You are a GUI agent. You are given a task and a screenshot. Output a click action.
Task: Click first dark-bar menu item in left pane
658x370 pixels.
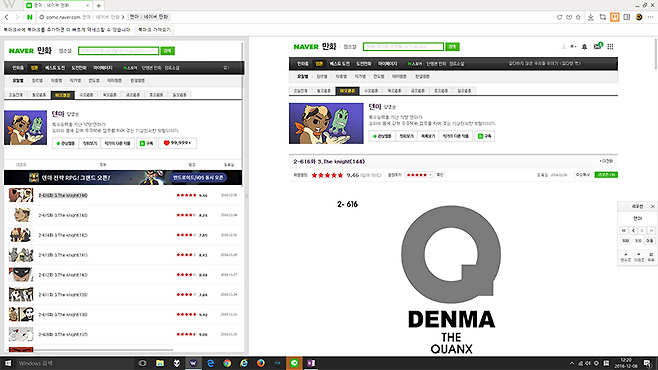(x=18, y=68)
